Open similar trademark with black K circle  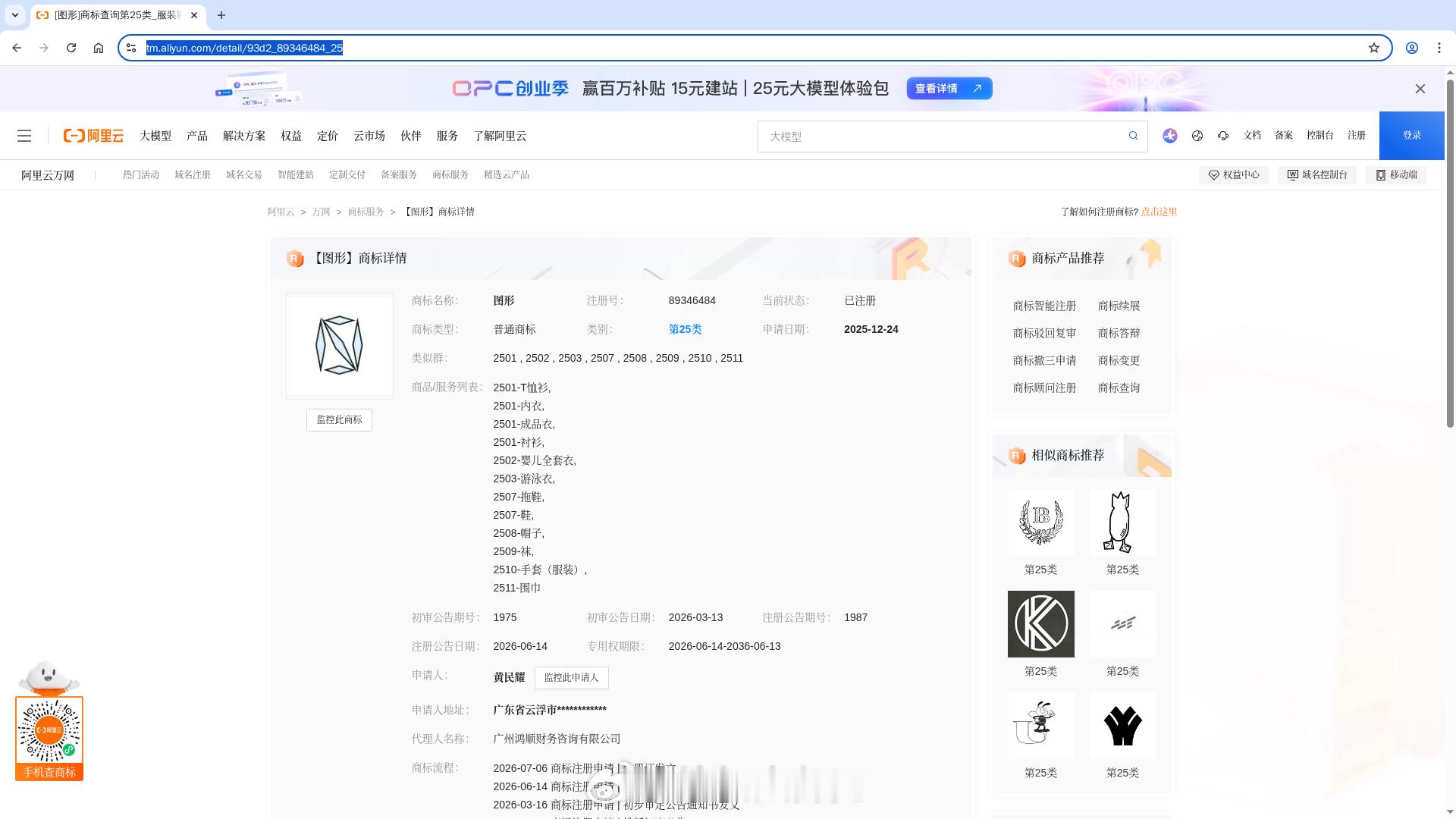(1040, 623)
